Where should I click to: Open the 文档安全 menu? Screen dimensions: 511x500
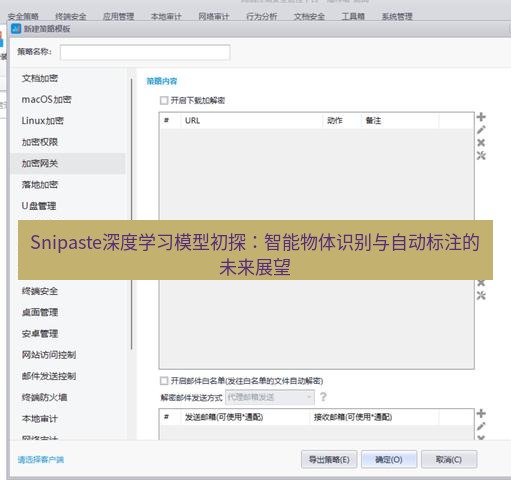pos(309,16)
